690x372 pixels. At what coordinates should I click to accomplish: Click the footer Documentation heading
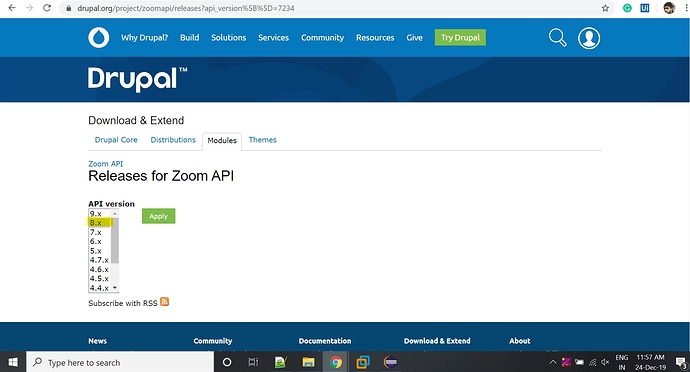(325, 341)
